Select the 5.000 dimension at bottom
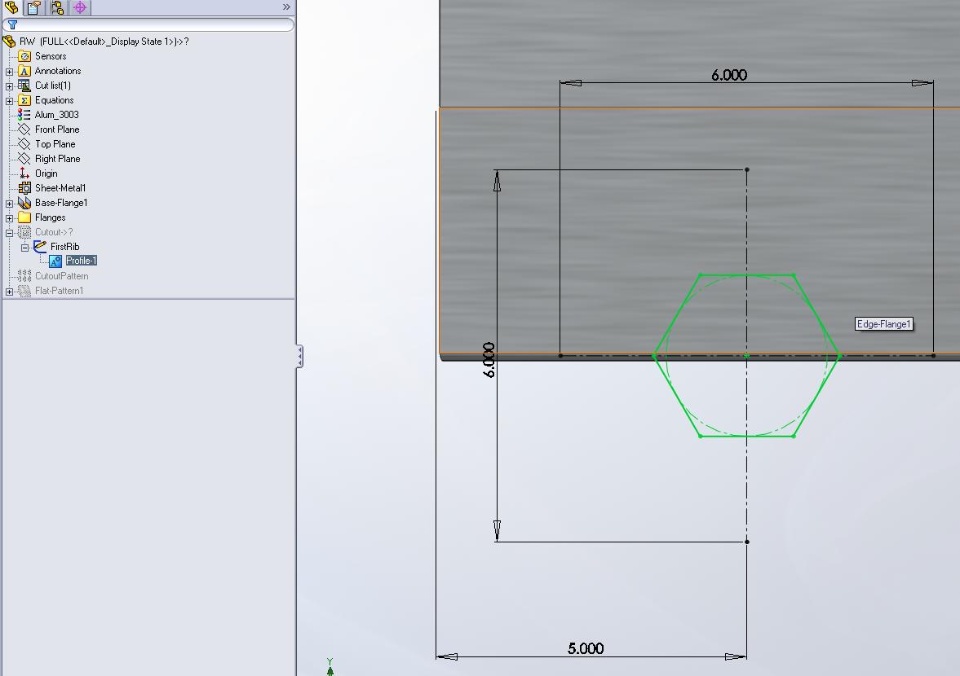960x676 pixels. [585, 648]
